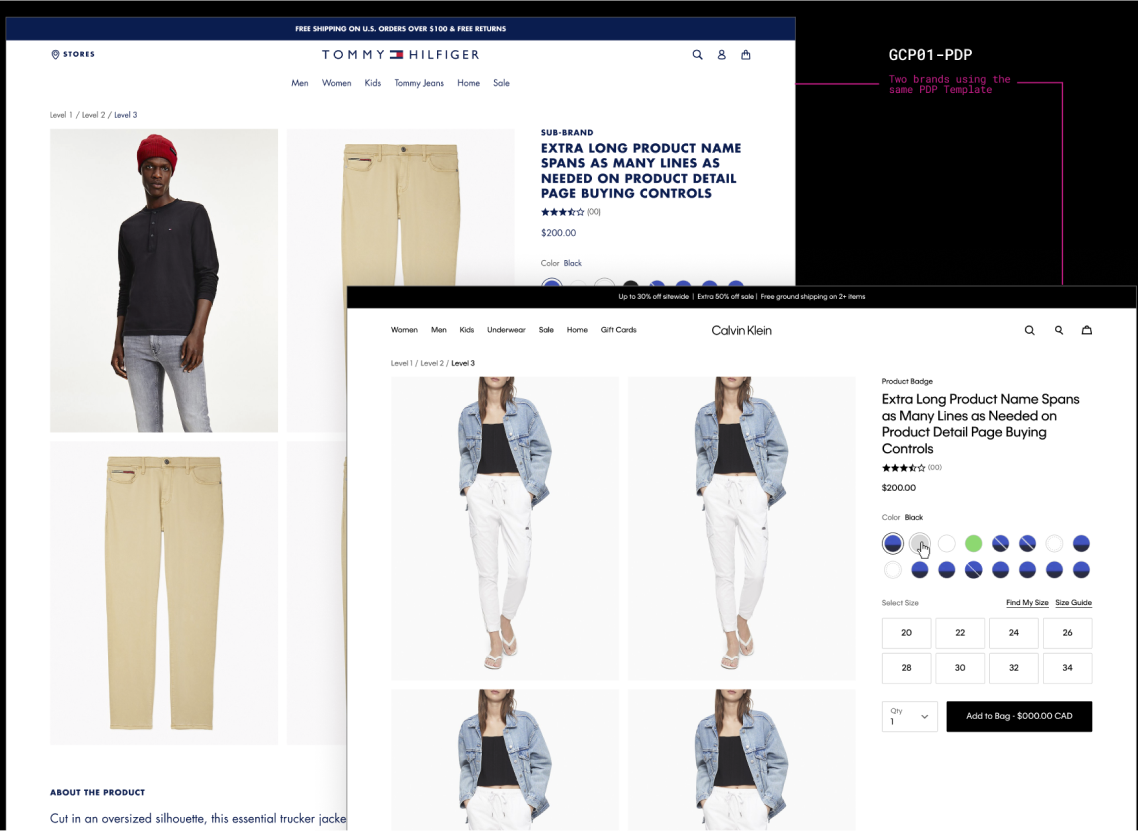Click the About The Product heading
Viewport: 1138px width, 831px height.
click(97, 793)
